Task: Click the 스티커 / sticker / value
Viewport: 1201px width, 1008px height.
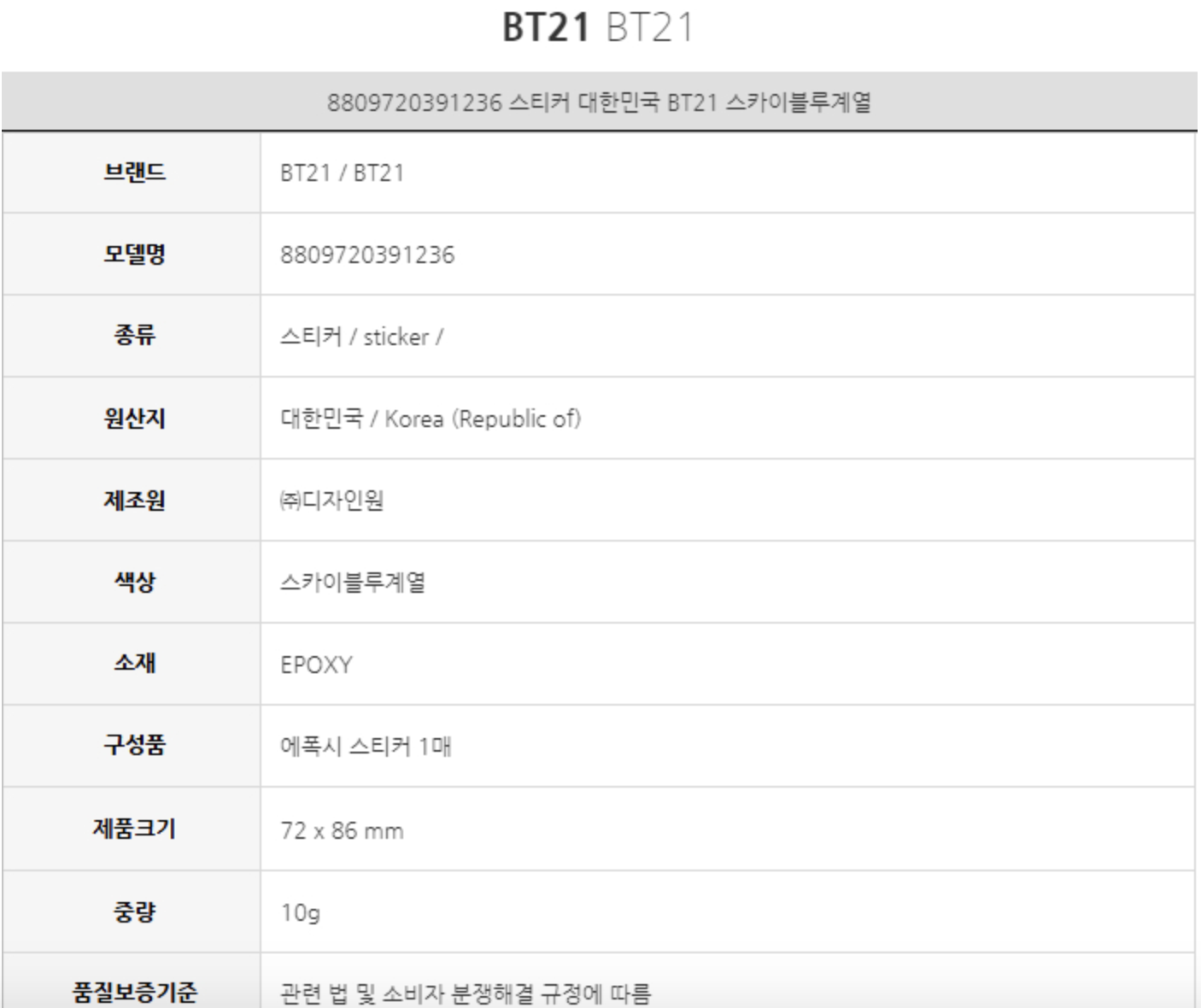Action: (361, 337)
